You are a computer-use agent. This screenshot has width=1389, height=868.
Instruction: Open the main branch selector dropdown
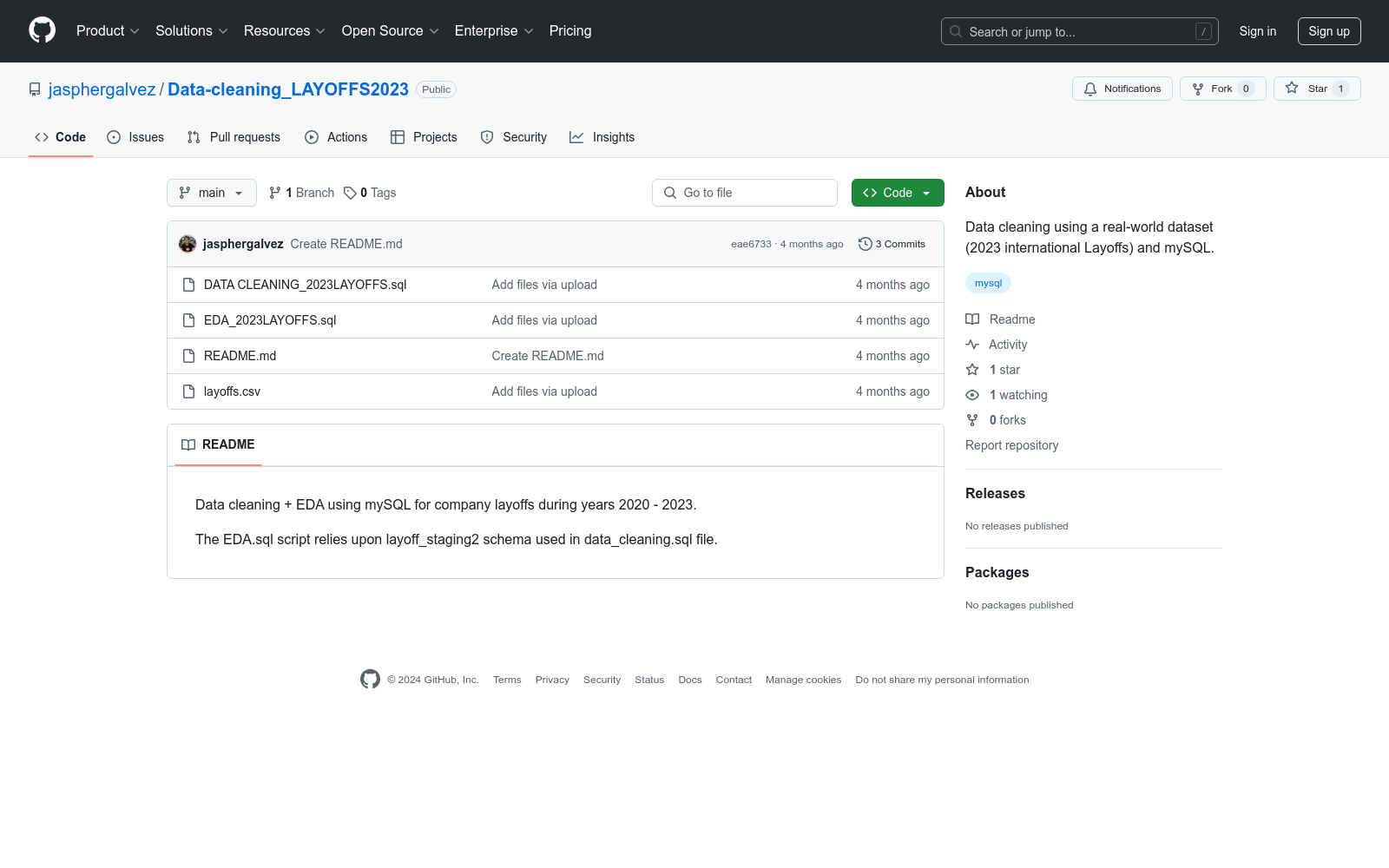pyautogui.click(x=212, y=193)
